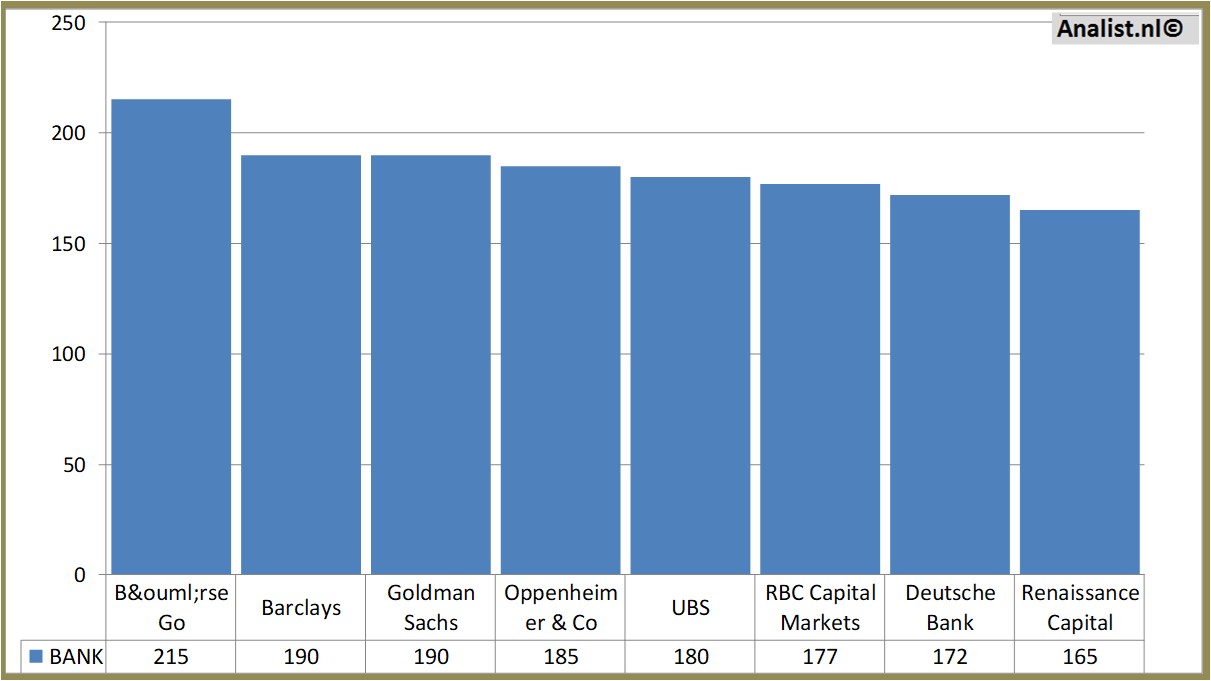1211x681 pixels.
Task: Select the UBS bar
Action: pos(690,376)
